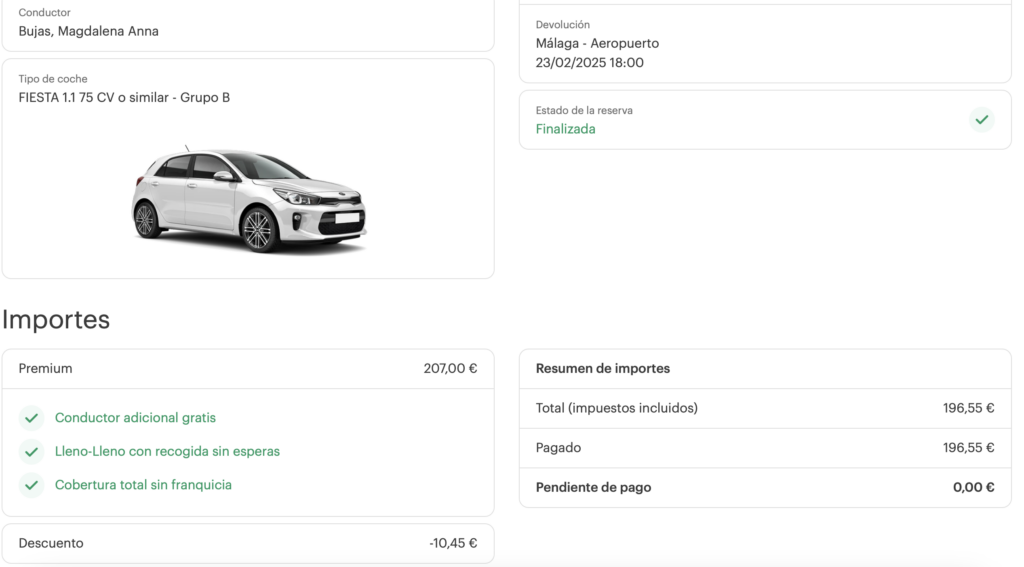Click the Premium plan row label
The image size is (1024, 567).
pyautogui.click(x=46, y=369)
